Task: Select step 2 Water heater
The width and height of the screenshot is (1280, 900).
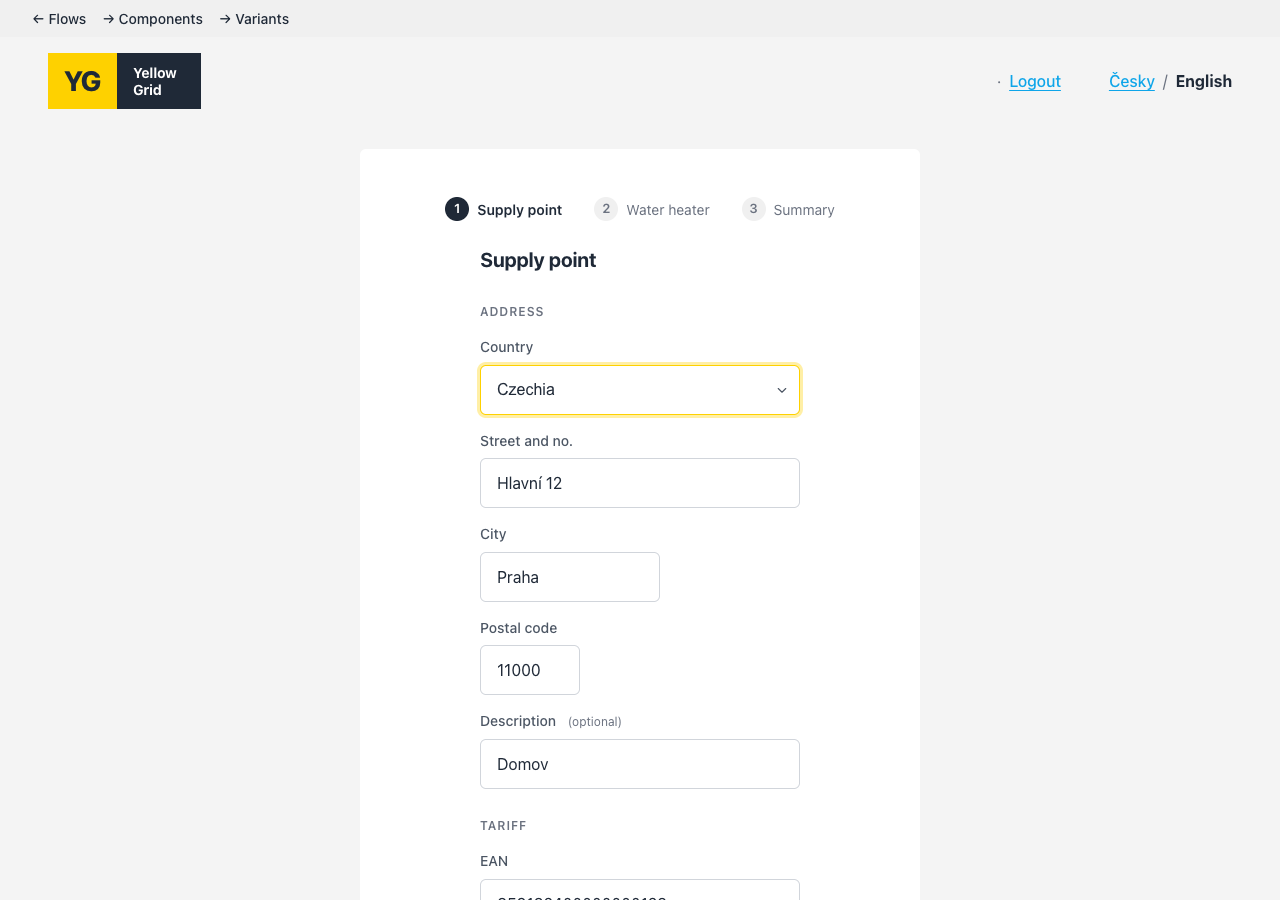Action: coord(652,209)
